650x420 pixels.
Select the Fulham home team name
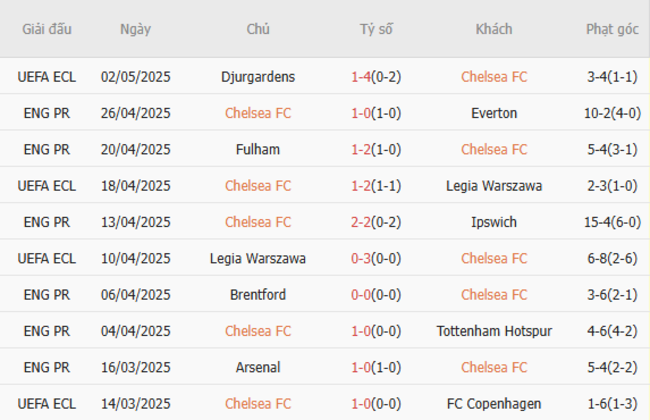(x=258, y=149)
